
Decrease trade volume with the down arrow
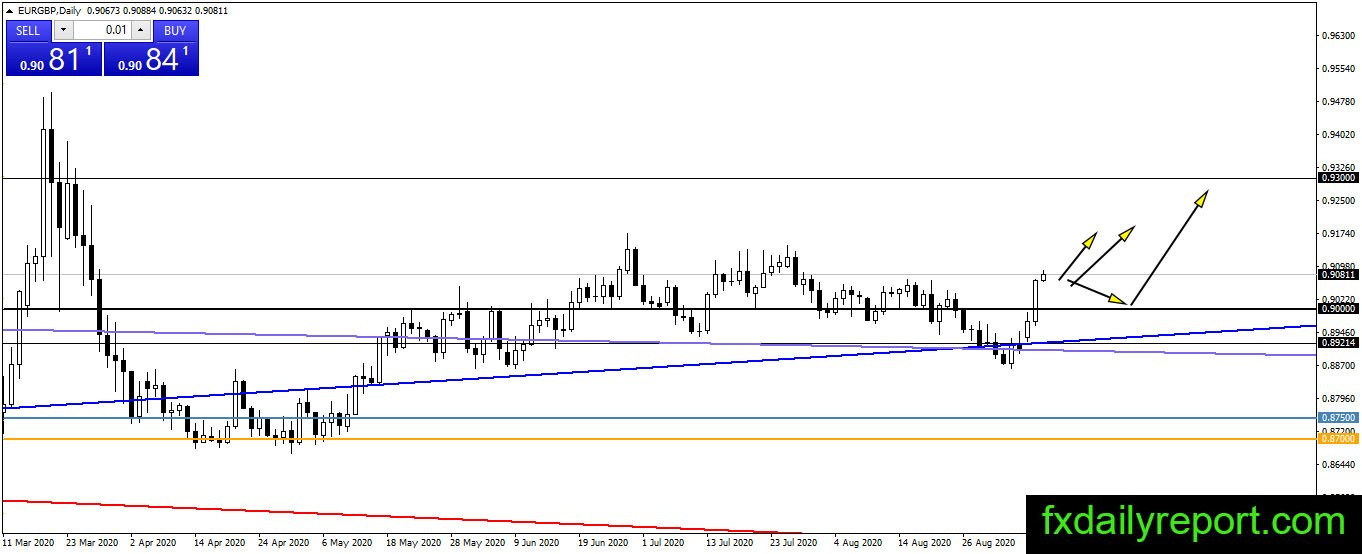[62, 30]
